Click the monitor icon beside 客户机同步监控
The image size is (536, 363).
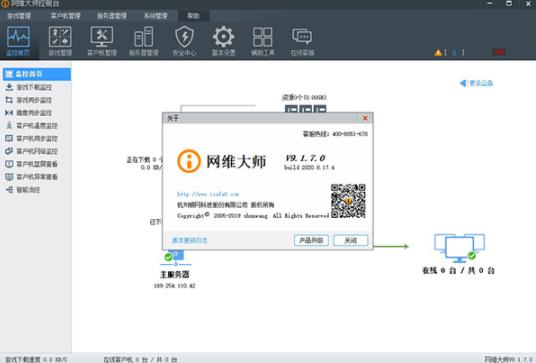pyautogui.click(x=9, y=138)
